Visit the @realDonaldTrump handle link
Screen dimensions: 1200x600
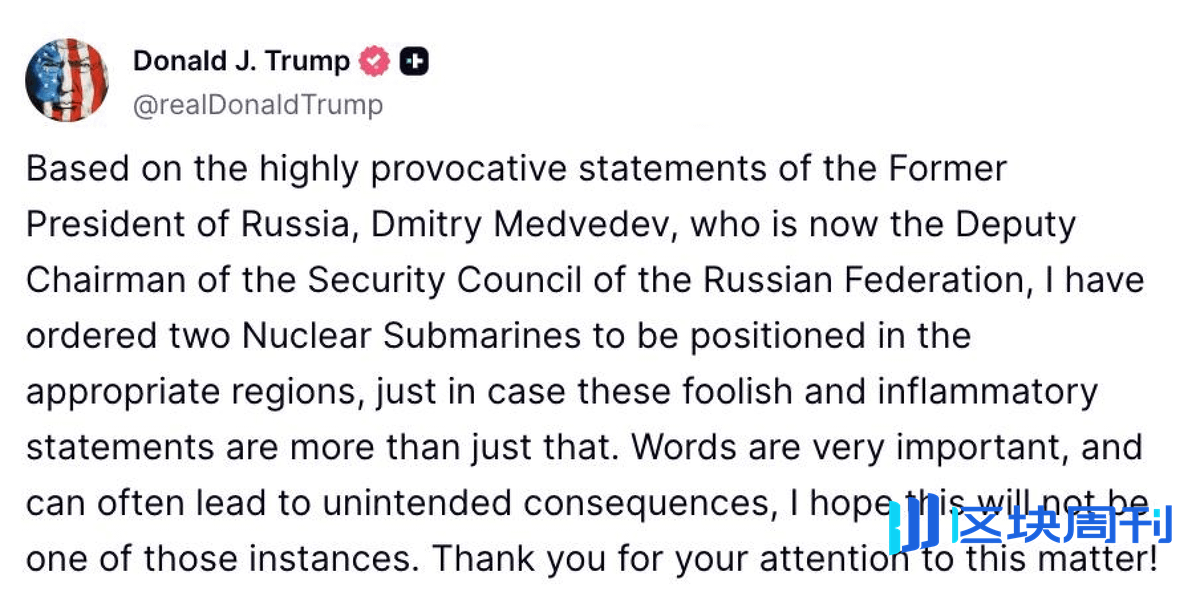[258, 105]
